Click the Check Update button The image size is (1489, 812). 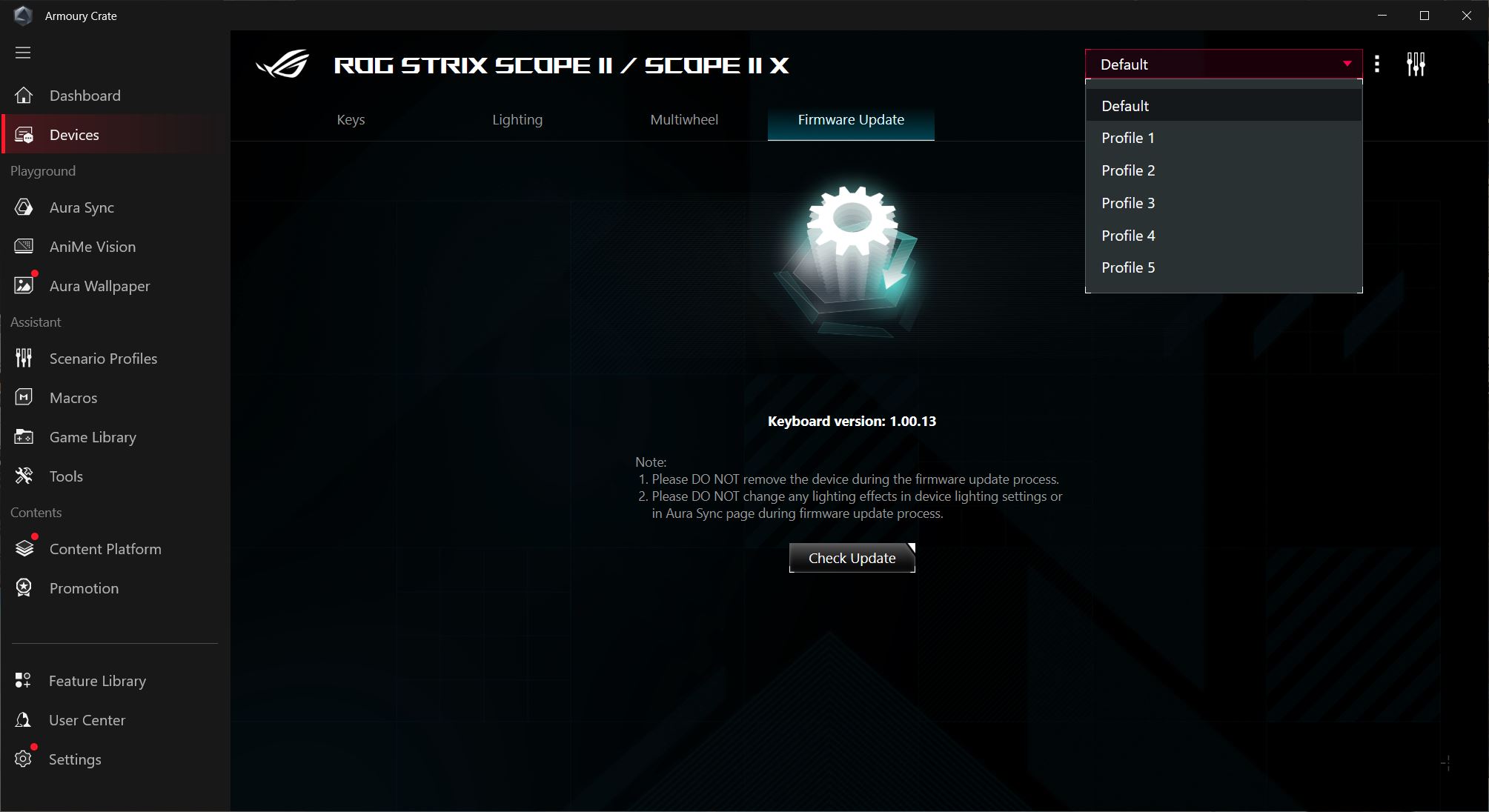[x=852, y=558]
